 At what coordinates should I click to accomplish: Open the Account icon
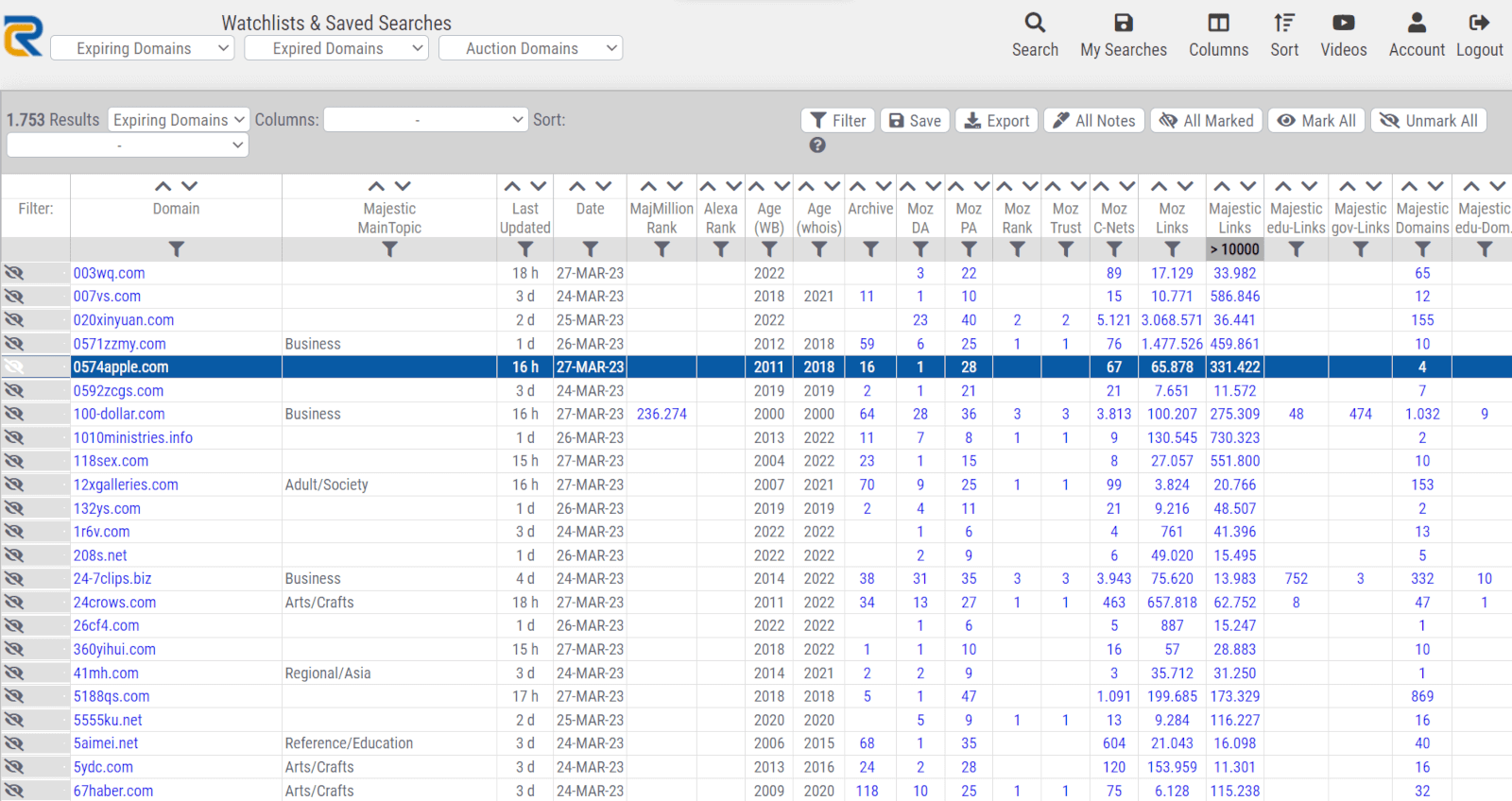(x=1417, y=23)
